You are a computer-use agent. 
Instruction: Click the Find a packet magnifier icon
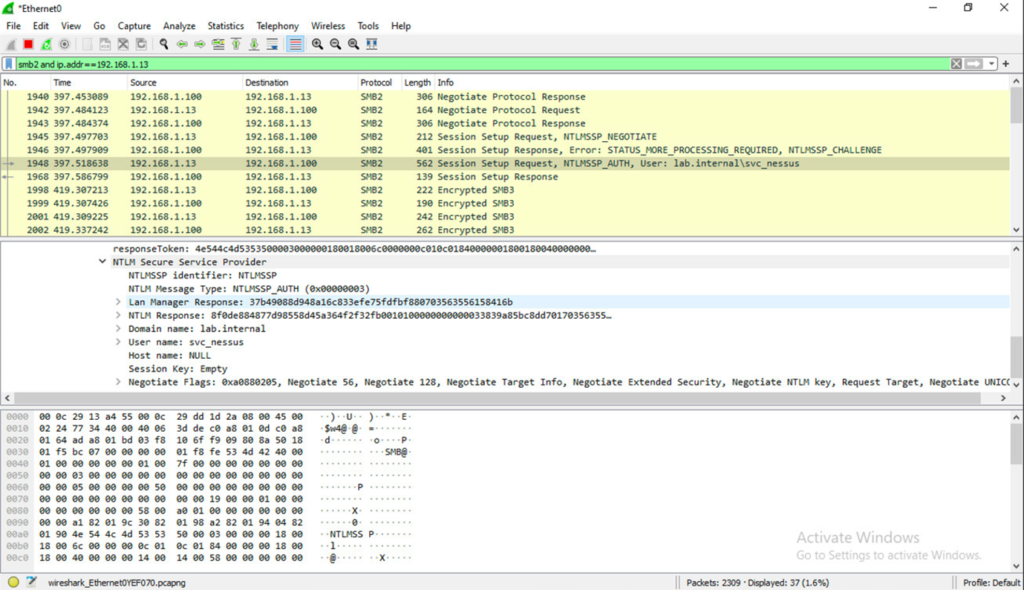click(x=164, y=44)
